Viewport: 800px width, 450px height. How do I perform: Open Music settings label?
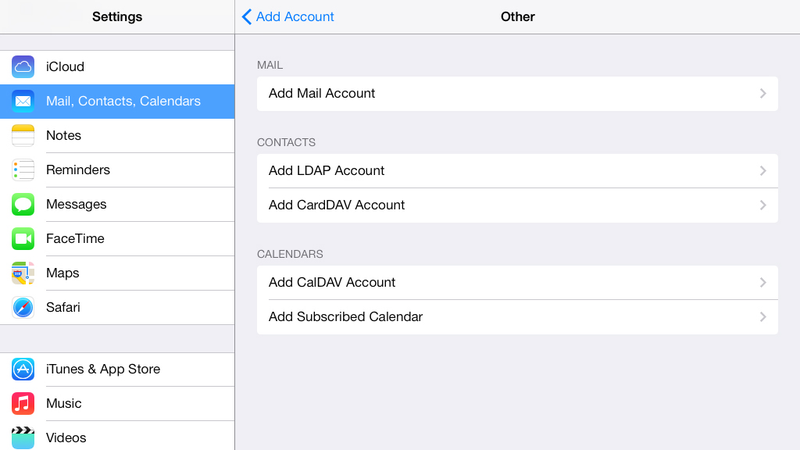pyautogui.click(x=64, y=404)
